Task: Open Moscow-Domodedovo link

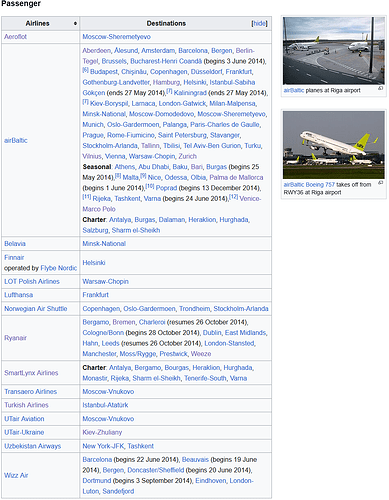Action: pos(161,114)
